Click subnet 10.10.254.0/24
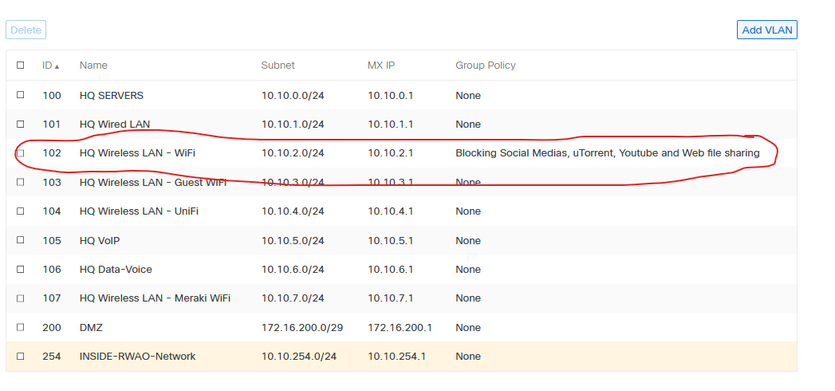The width and height of the screenshot is (835, 391). tap(299, 356)
